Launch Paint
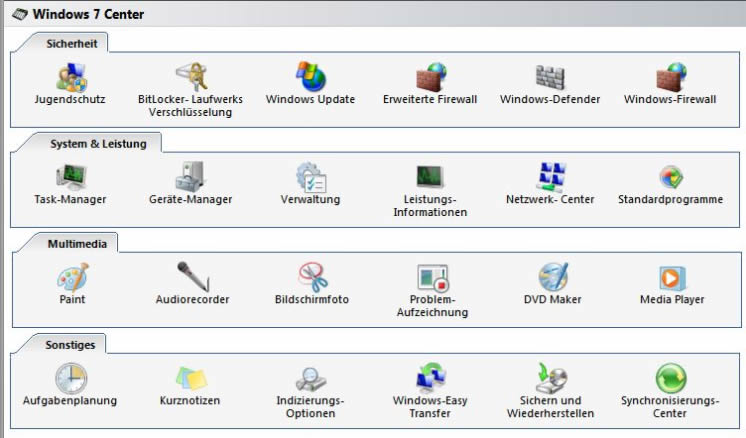Image resolution: width=746 pixels, height=438 pixels. 73,277
